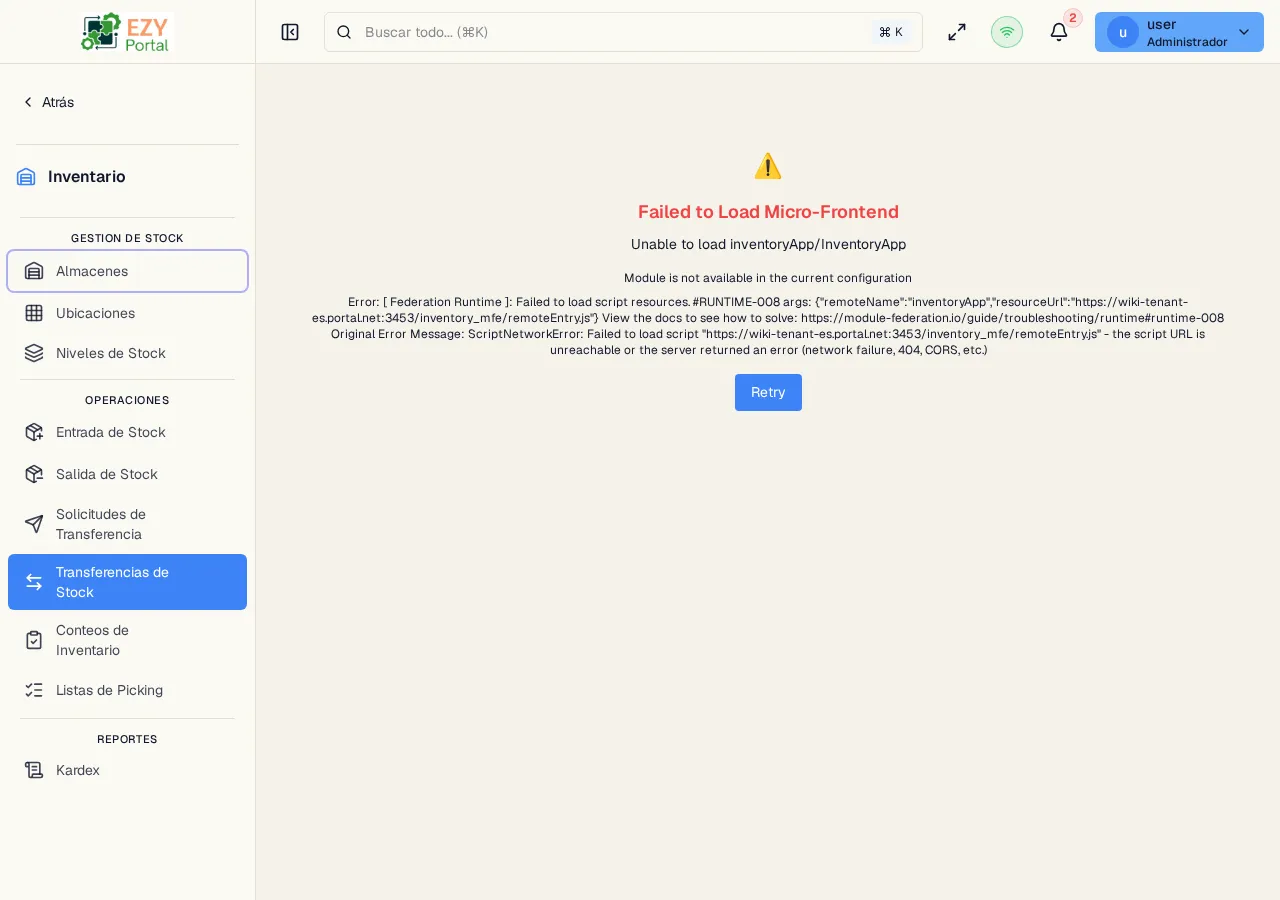Click the notification count badge
The height and width of the screenshot is (900, 1280).
point(1073,18)
